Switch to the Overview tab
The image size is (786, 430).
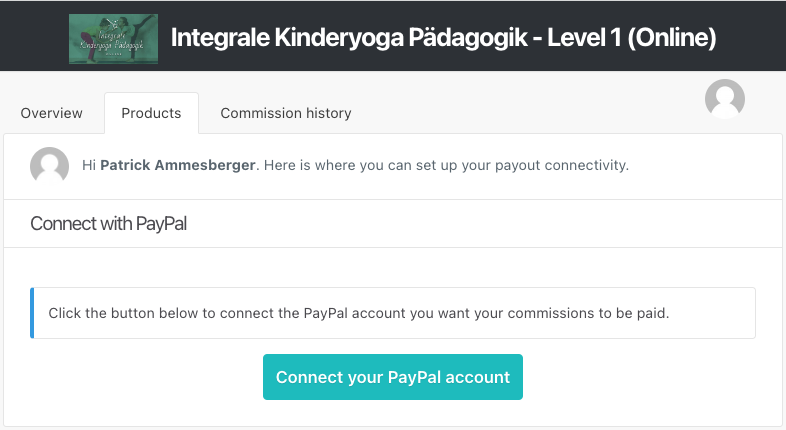point(51,113)
